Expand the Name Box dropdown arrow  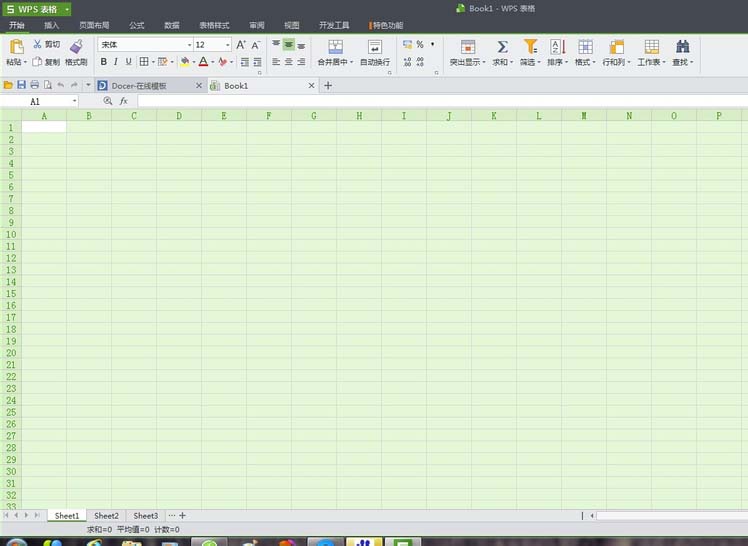click(74, 101)
